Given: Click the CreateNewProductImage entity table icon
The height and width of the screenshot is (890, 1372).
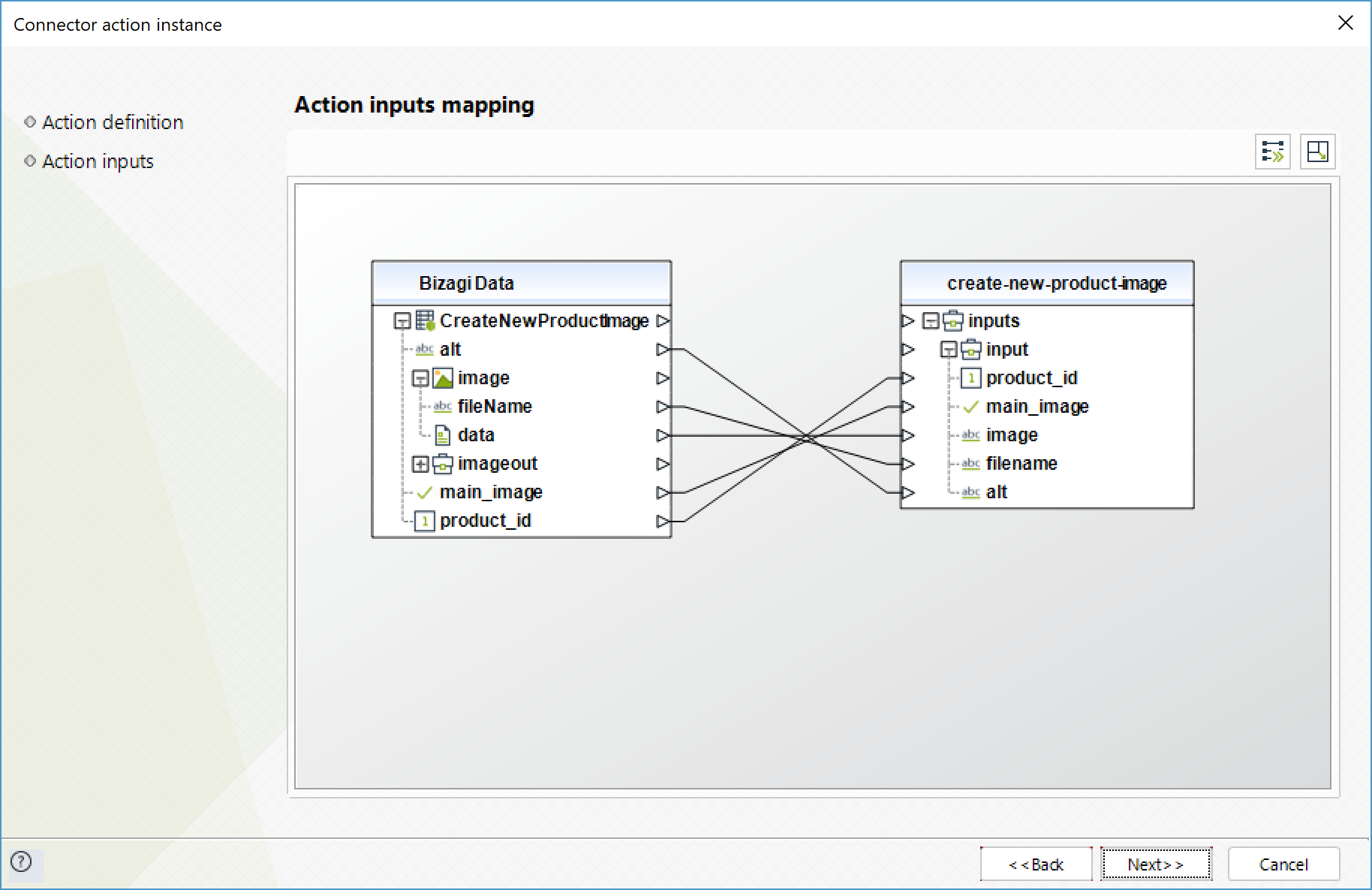Looking at the screenshot, I should pyautogui.click(x=425, y=320).
